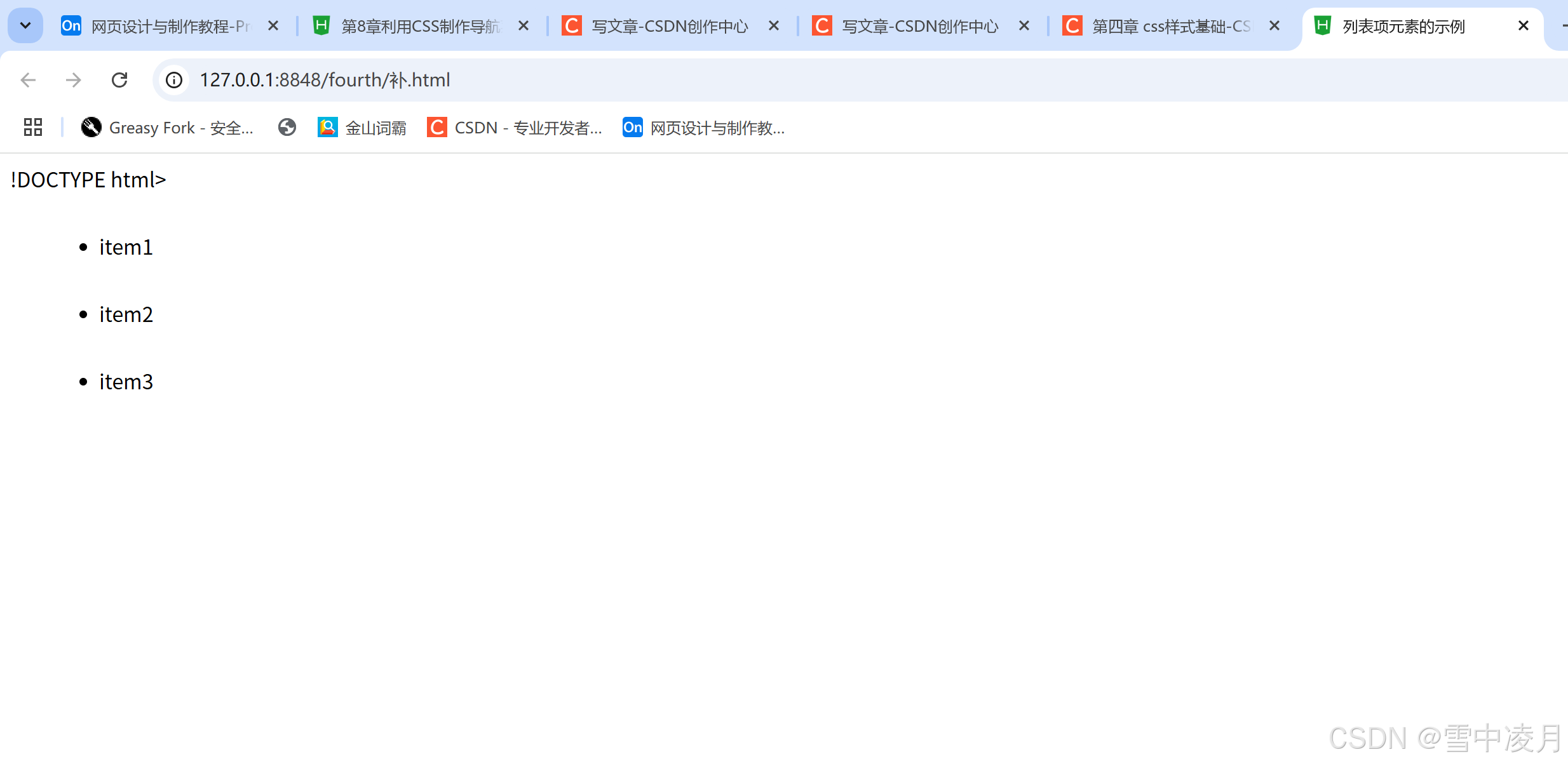
Task: Close the 第四章 css样式基础 tab
Action: [x=1274, y=26]
